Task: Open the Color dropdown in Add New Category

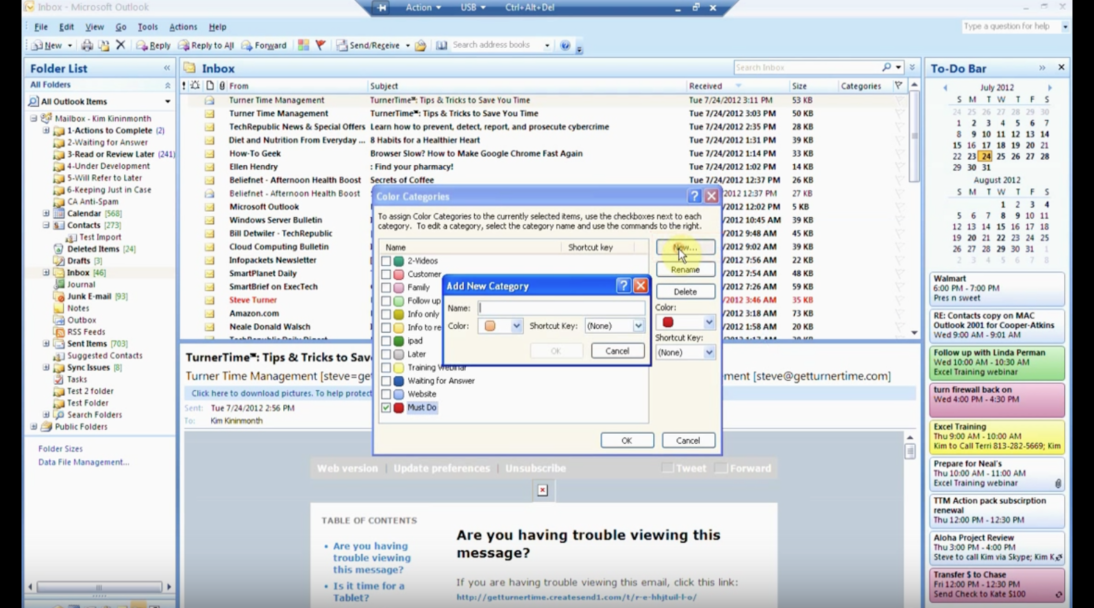Action: [516, 326]
